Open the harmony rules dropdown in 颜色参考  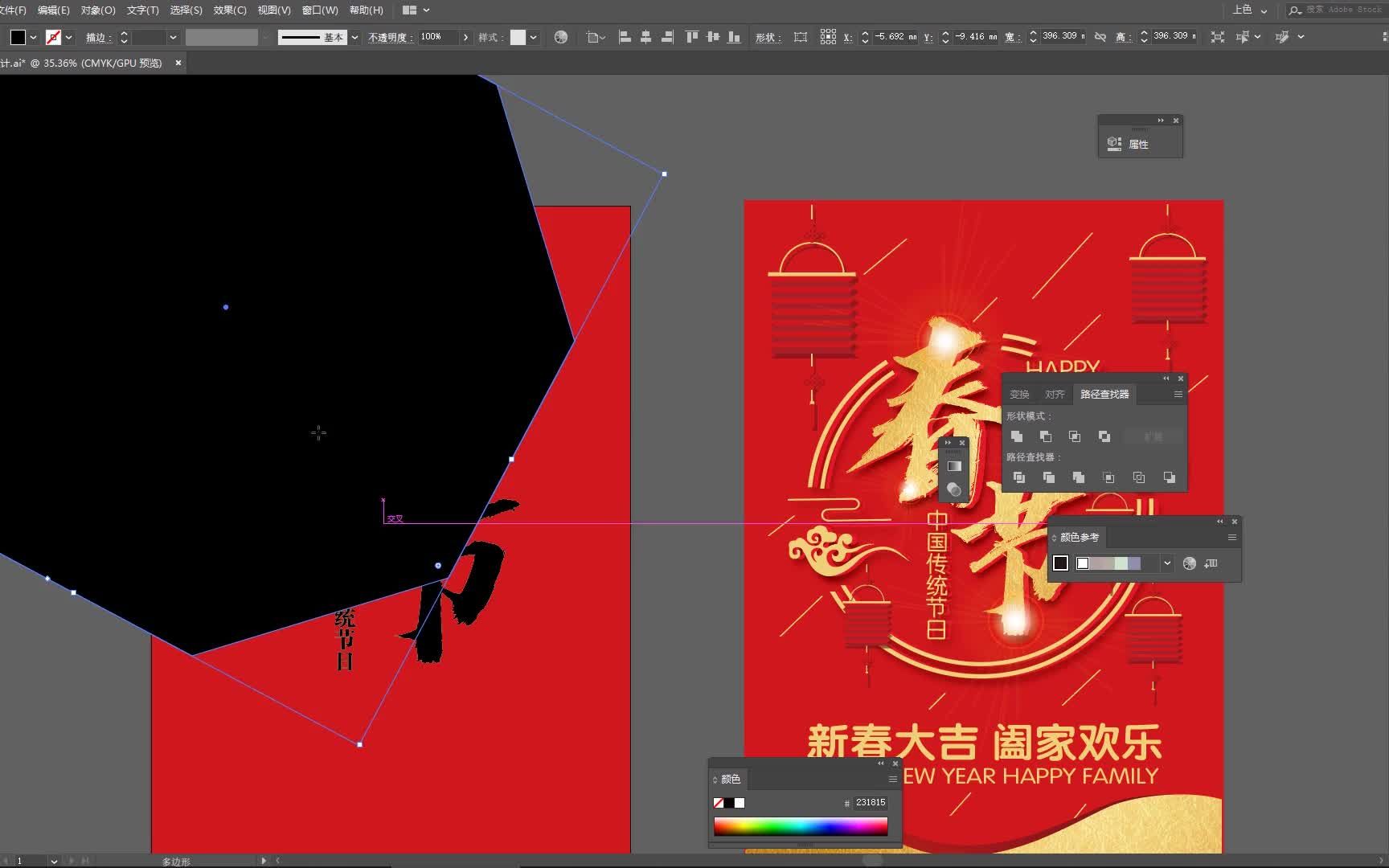coord(1167,563)
